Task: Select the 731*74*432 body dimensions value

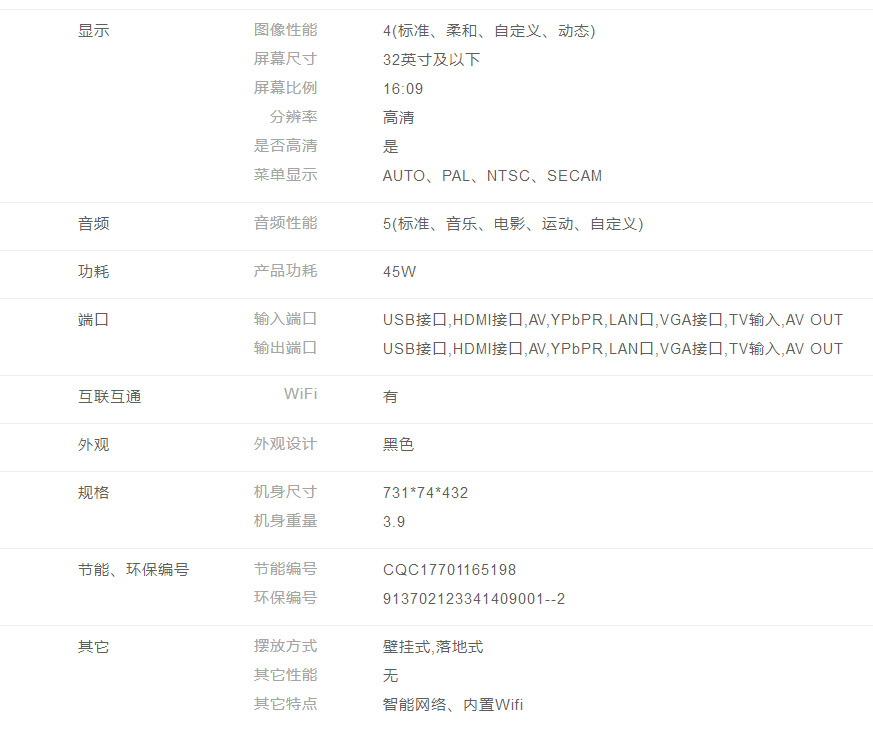Action: pyautogui.click(x=425, y=493)
